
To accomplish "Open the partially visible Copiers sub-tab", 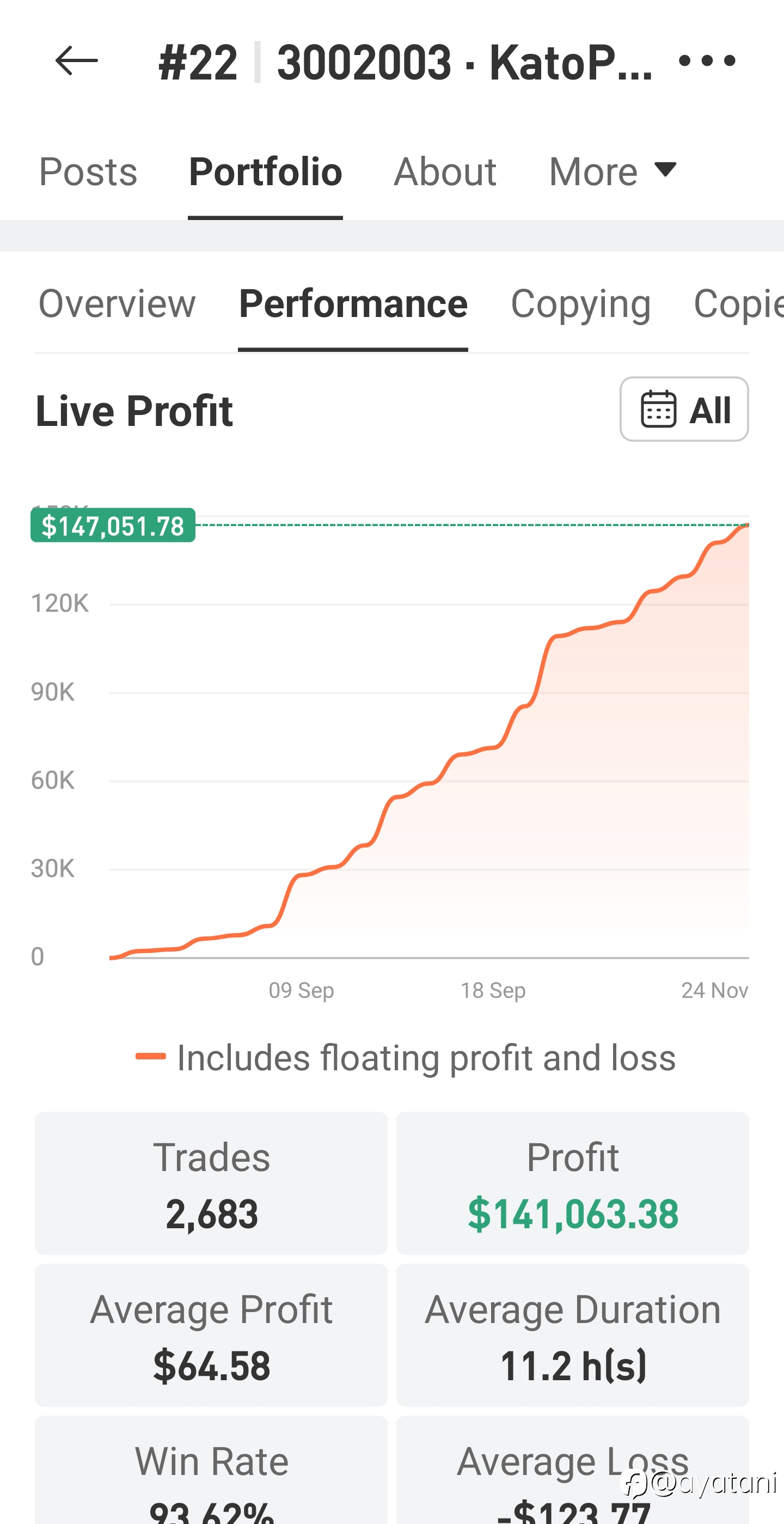I will (738, 304).
